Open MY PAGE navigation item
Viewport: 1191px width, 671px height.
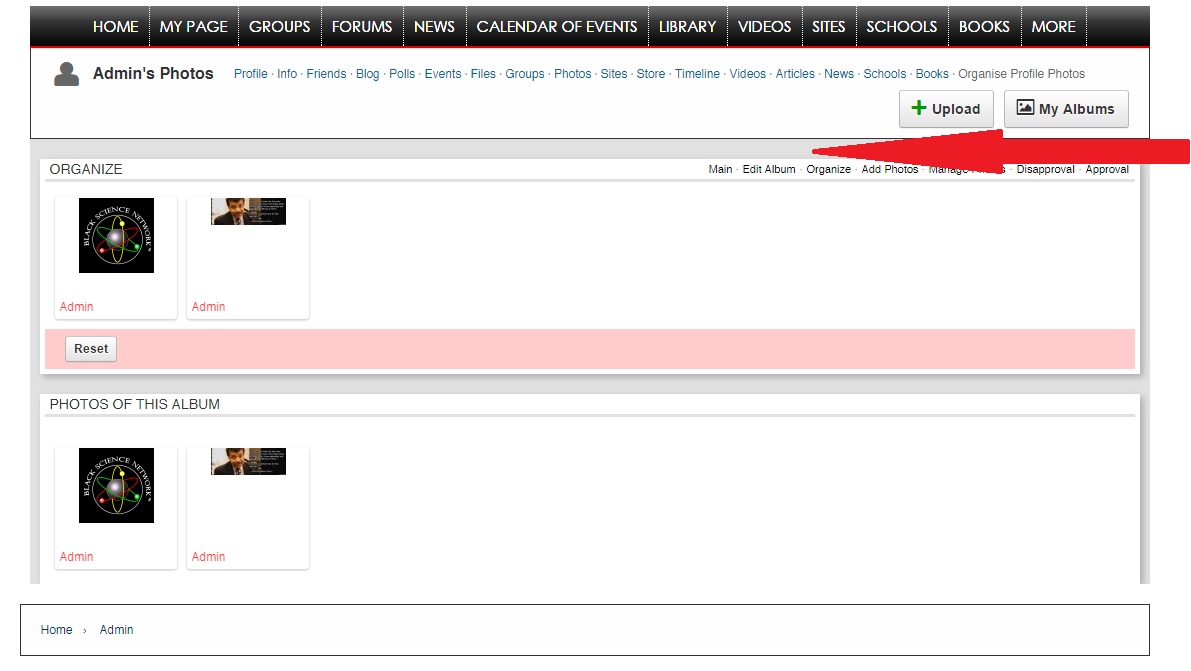coord(194,27)
